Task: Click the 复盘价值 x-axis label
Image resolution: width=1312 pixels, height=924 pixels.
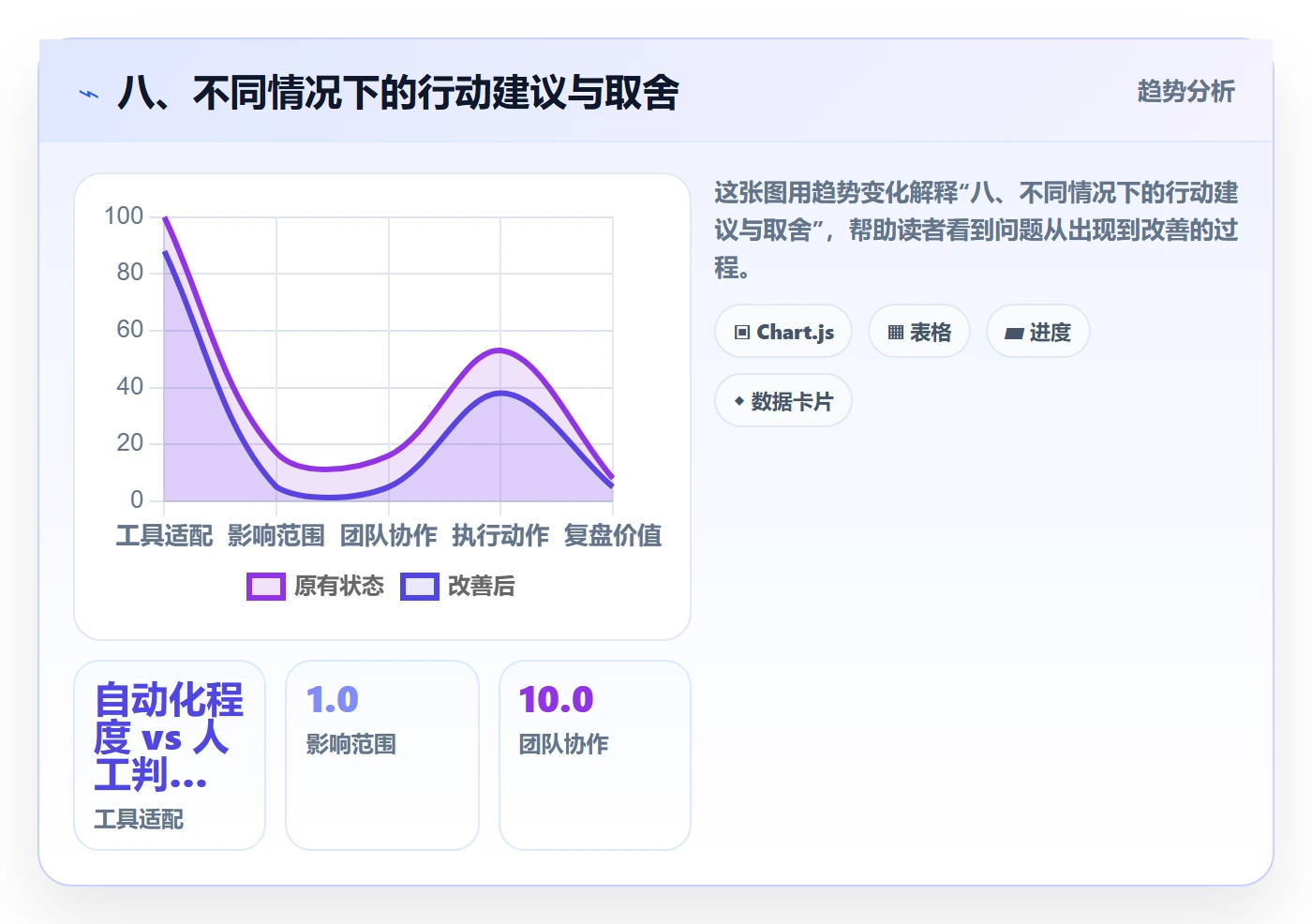Action: 613,536
